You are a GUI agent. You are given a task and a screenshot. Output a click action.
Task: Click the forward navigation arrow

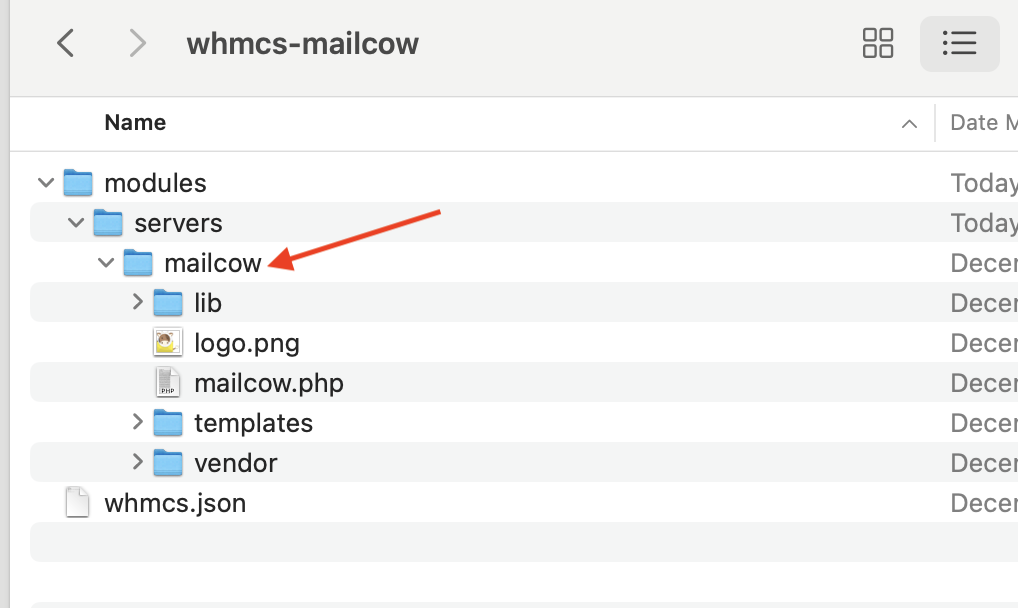[x=138, y=43]
